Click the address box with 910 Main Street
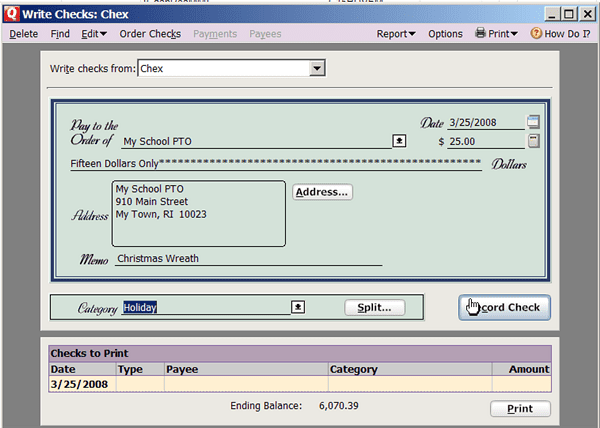The image size is (600, 428). click(199, 214)
